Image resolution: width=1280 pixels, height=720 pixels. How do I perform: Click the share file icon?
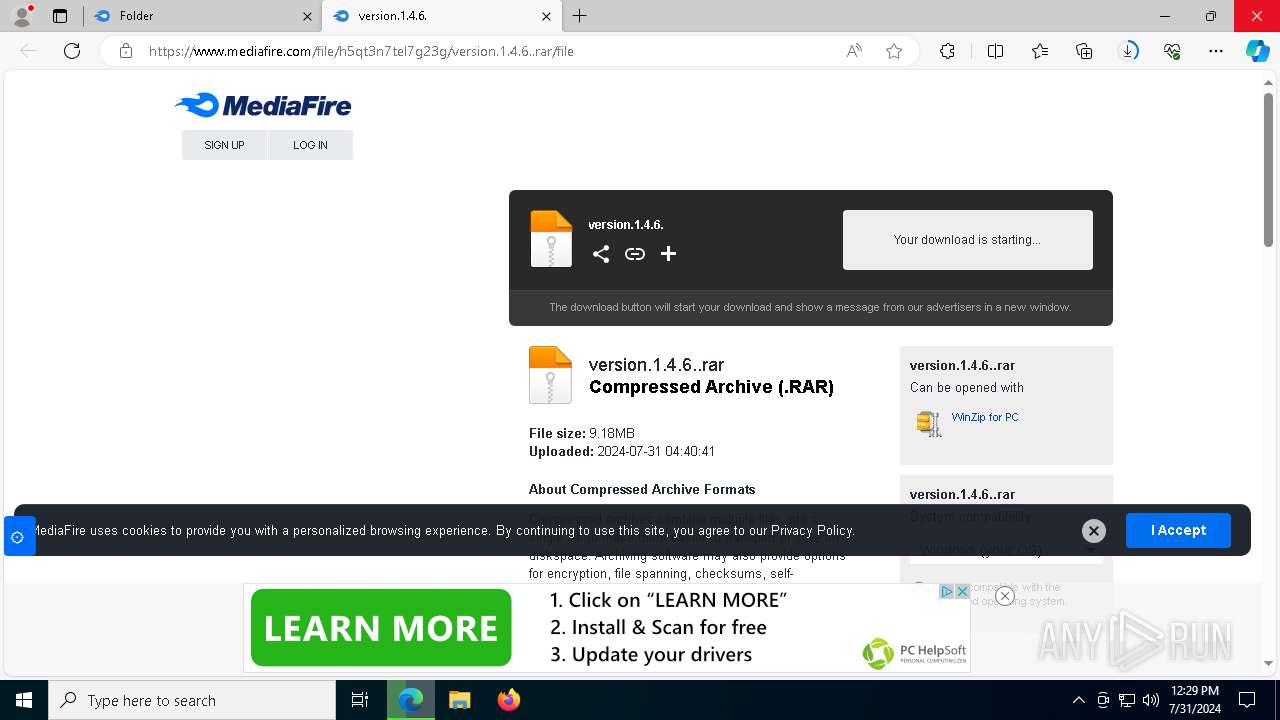(601, 254)
